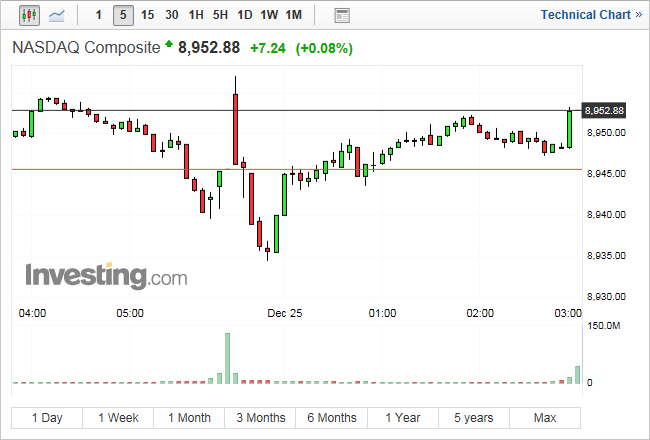Show the 3 Months range

tap(260, 418)
